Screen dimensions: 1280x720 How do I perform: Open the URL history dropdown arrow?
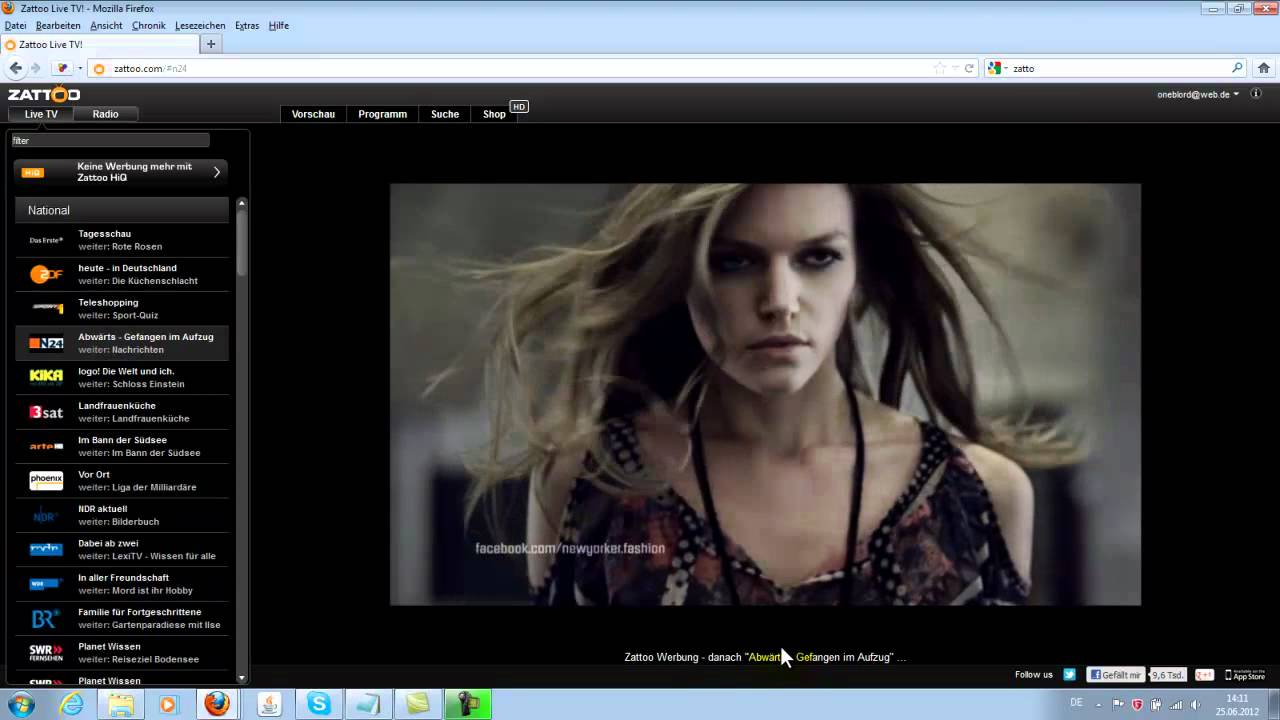(955, 68)
